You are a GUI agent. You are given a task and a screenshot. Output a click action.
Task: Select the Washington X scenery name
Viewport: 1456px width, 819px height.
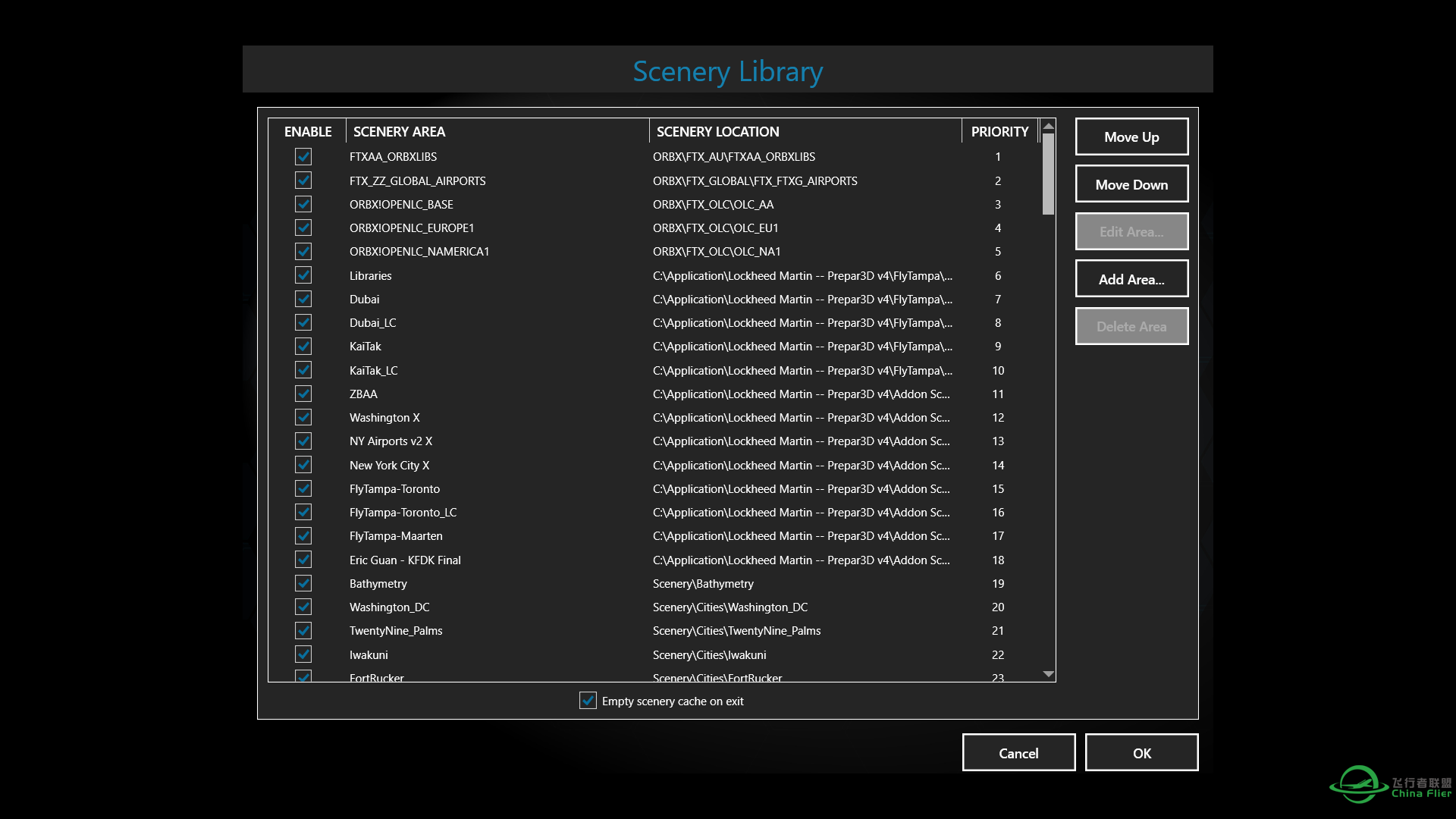[x=384, y=417]
